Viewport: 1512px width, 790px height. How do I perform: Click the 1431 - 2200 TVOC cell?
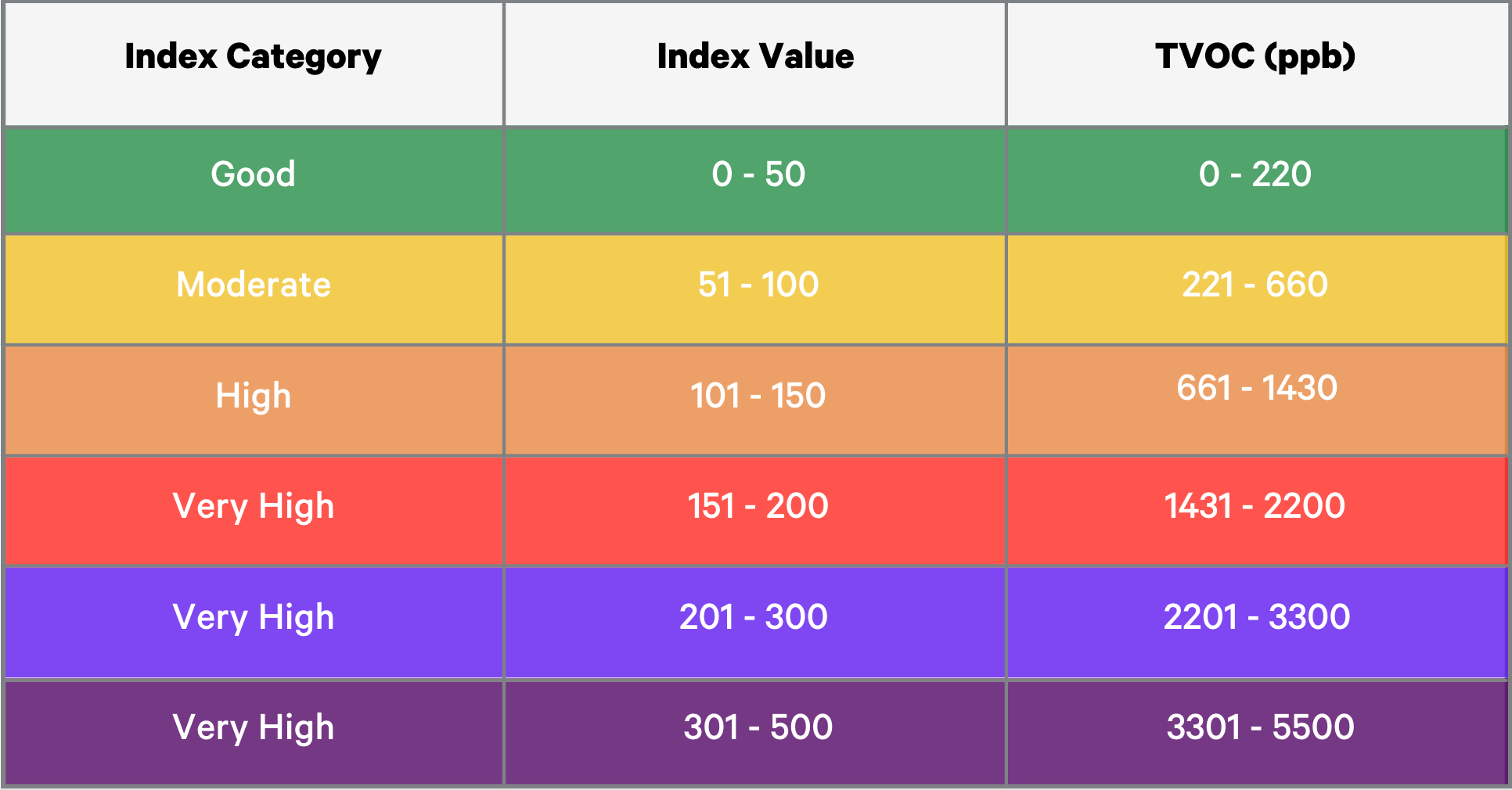tap(1255, 506)
